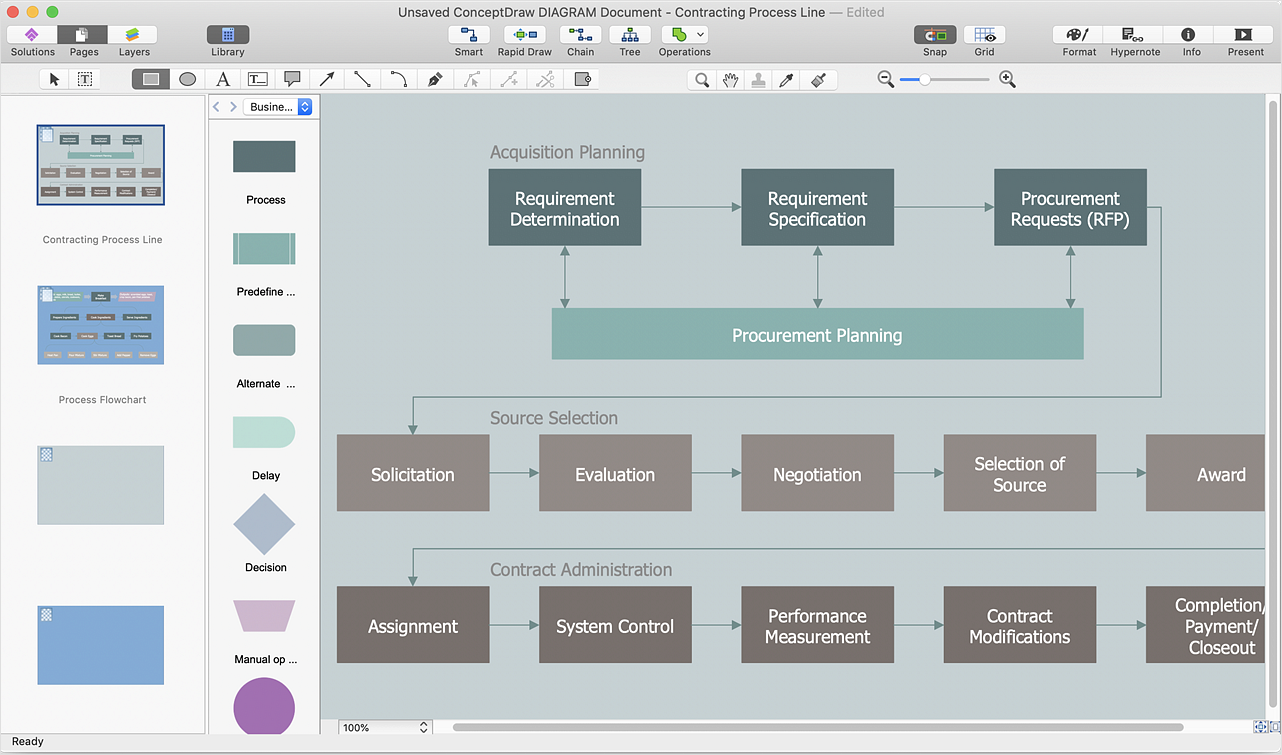Activate the Hand pan tool
The width and height of the screenshot is (1282, 755).
[731, 80]
